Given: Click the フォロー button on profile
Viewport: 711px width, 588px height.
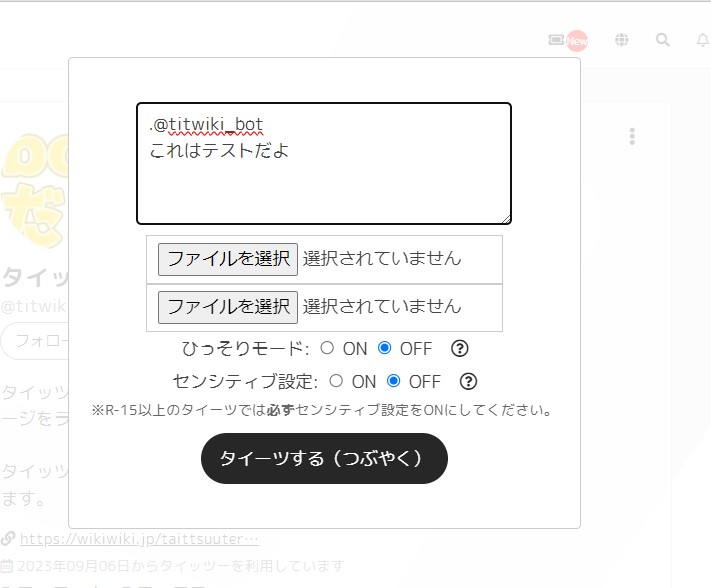Looking at the screenshot, I should (x=35, y=341).
